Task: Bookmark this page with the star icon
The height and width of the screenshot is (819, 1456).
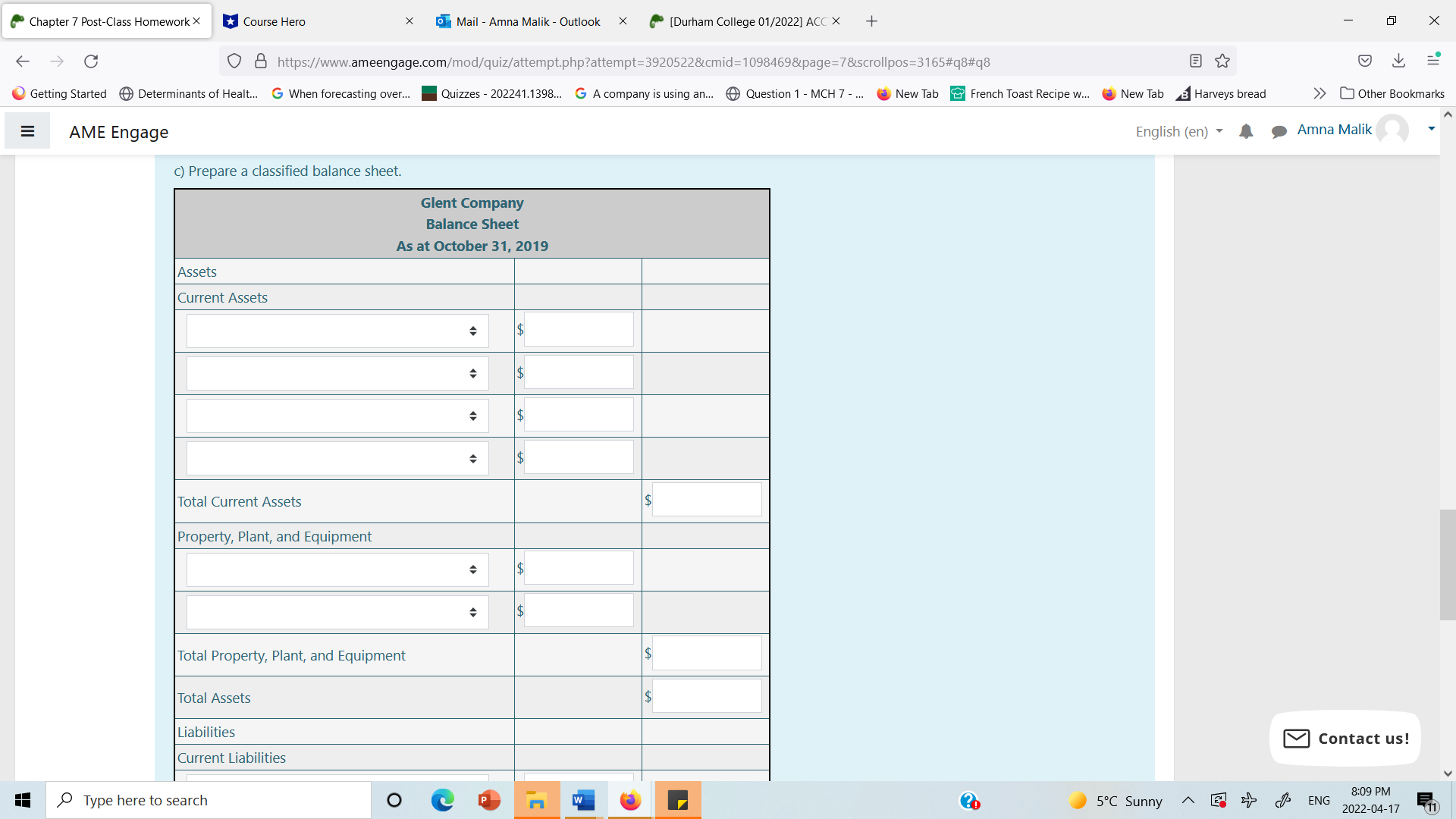Action: (x=1222, y=61)
